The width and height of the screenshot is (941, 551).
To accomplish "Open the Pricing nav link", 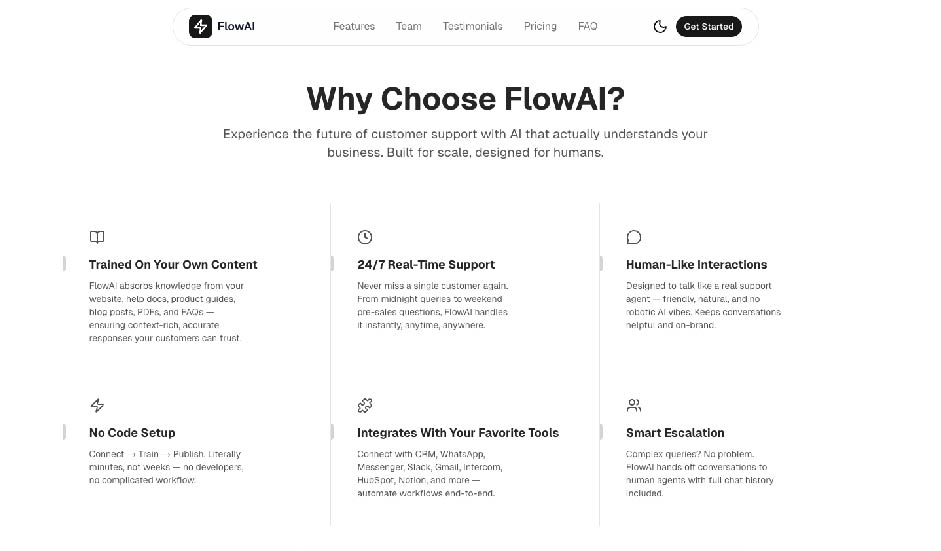I will point(540,27).
